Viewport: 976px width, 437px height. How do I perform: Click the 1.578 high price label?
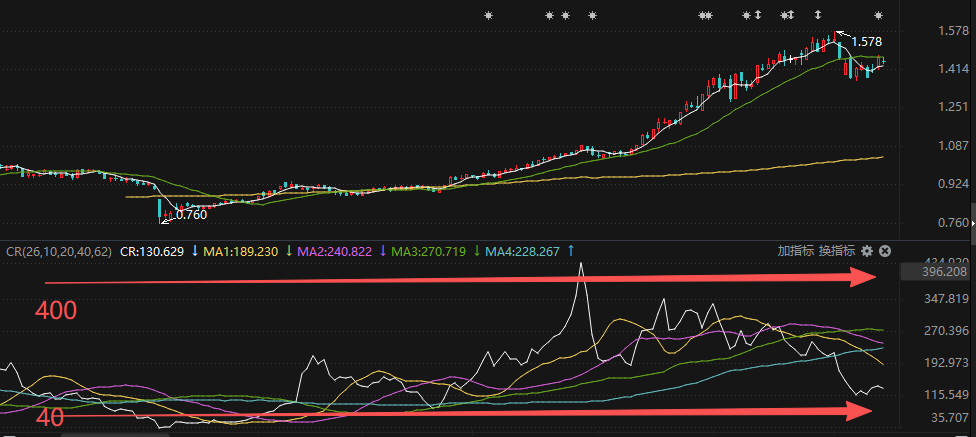tap(866, 42)
